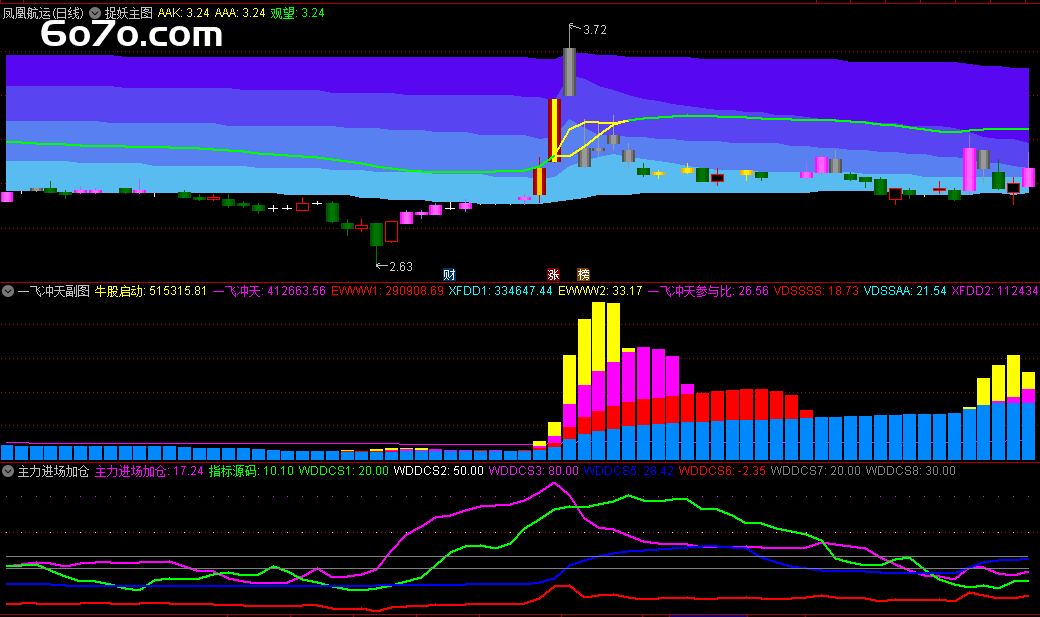This screenshot has height=617, width=1040.
Task: Click the 2.63 low price label
Action: coord(401,267)
